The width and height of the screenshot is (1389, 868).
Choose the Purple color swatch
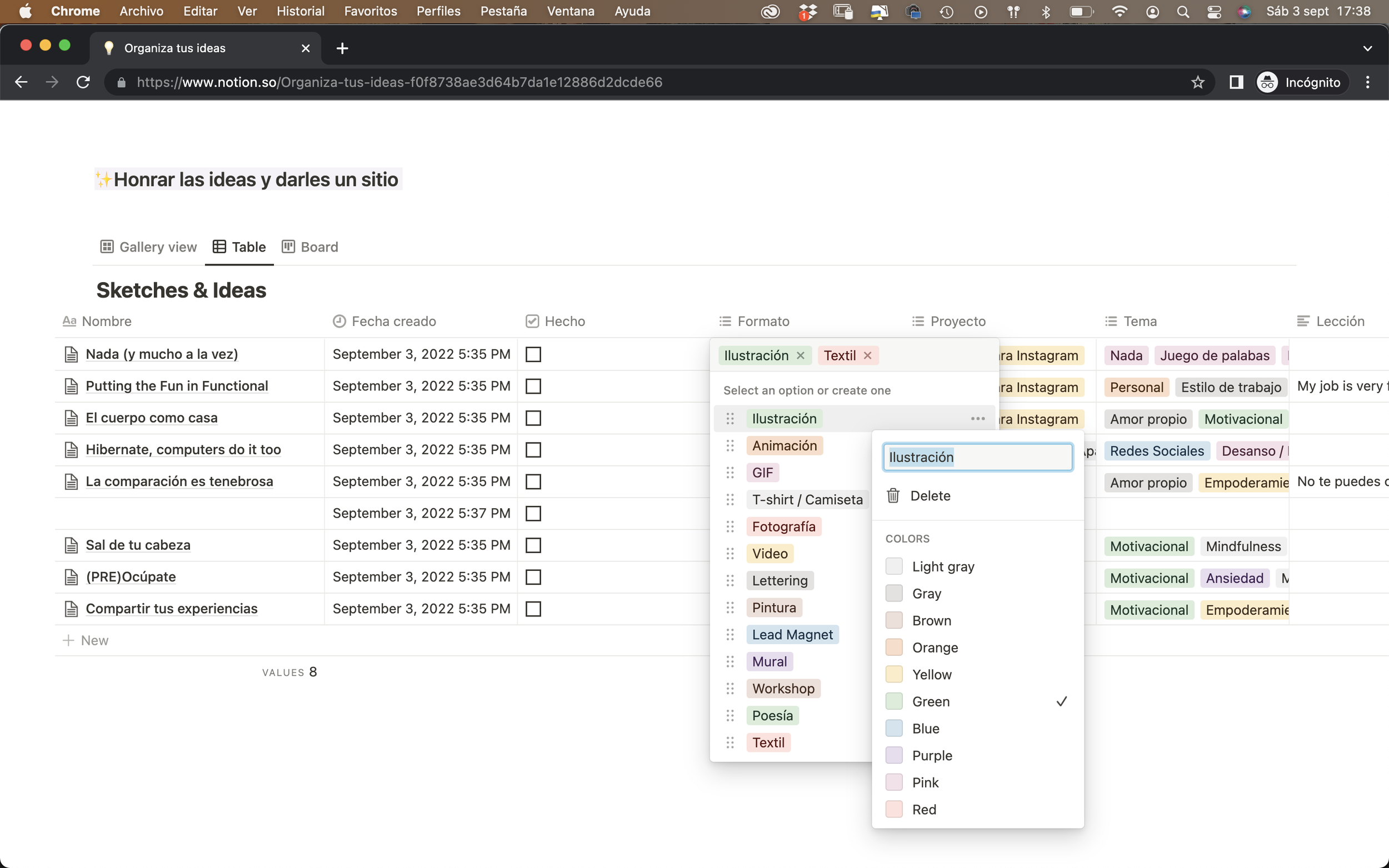894,755
